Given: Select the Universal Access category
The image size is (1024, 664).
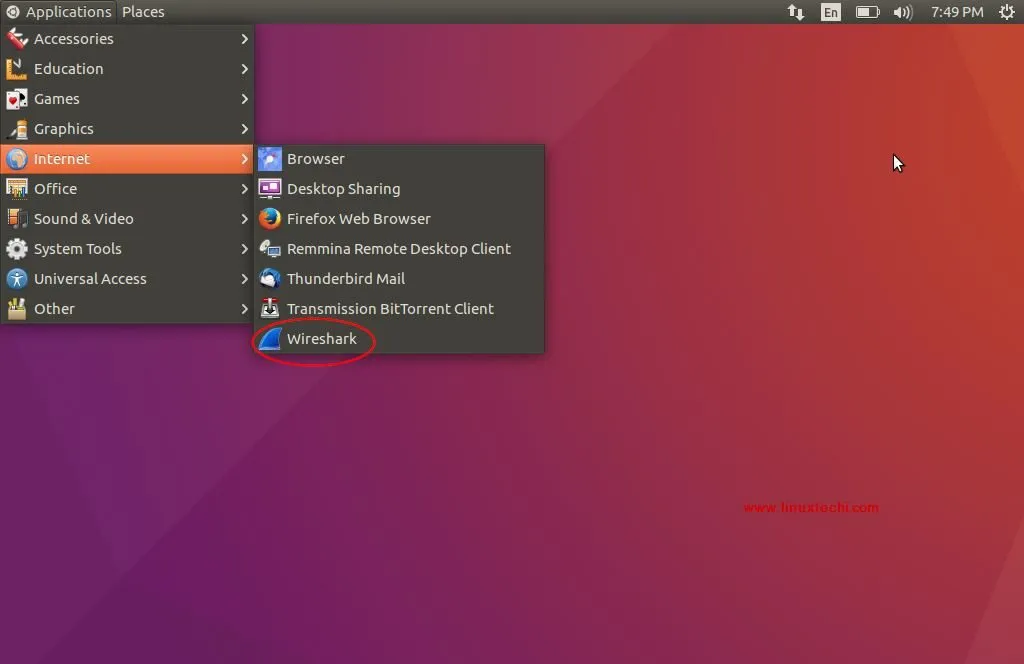Looking at the screenshot, I should click(91, 278).
